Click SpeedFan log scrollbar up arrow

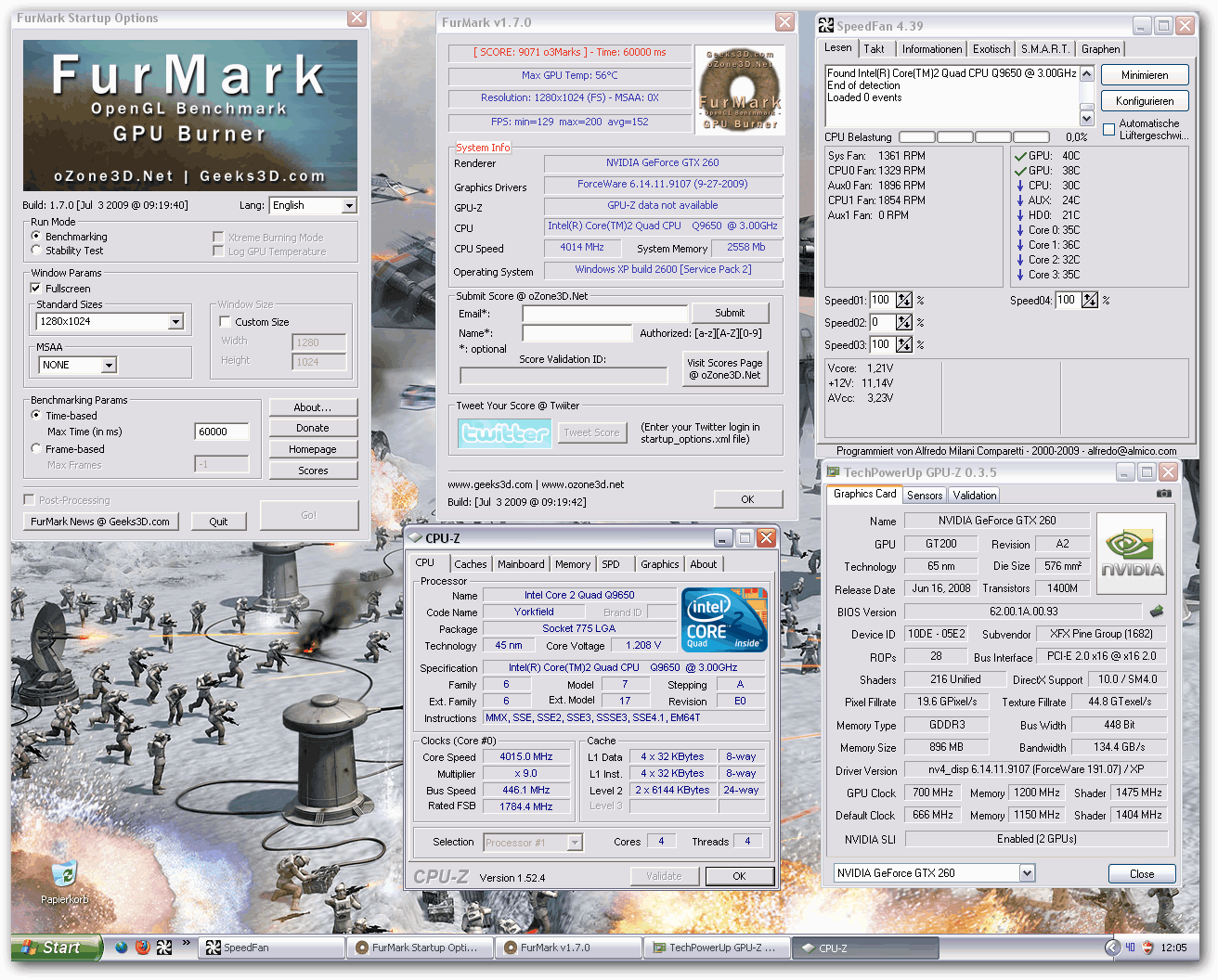tap(1087, 73)
